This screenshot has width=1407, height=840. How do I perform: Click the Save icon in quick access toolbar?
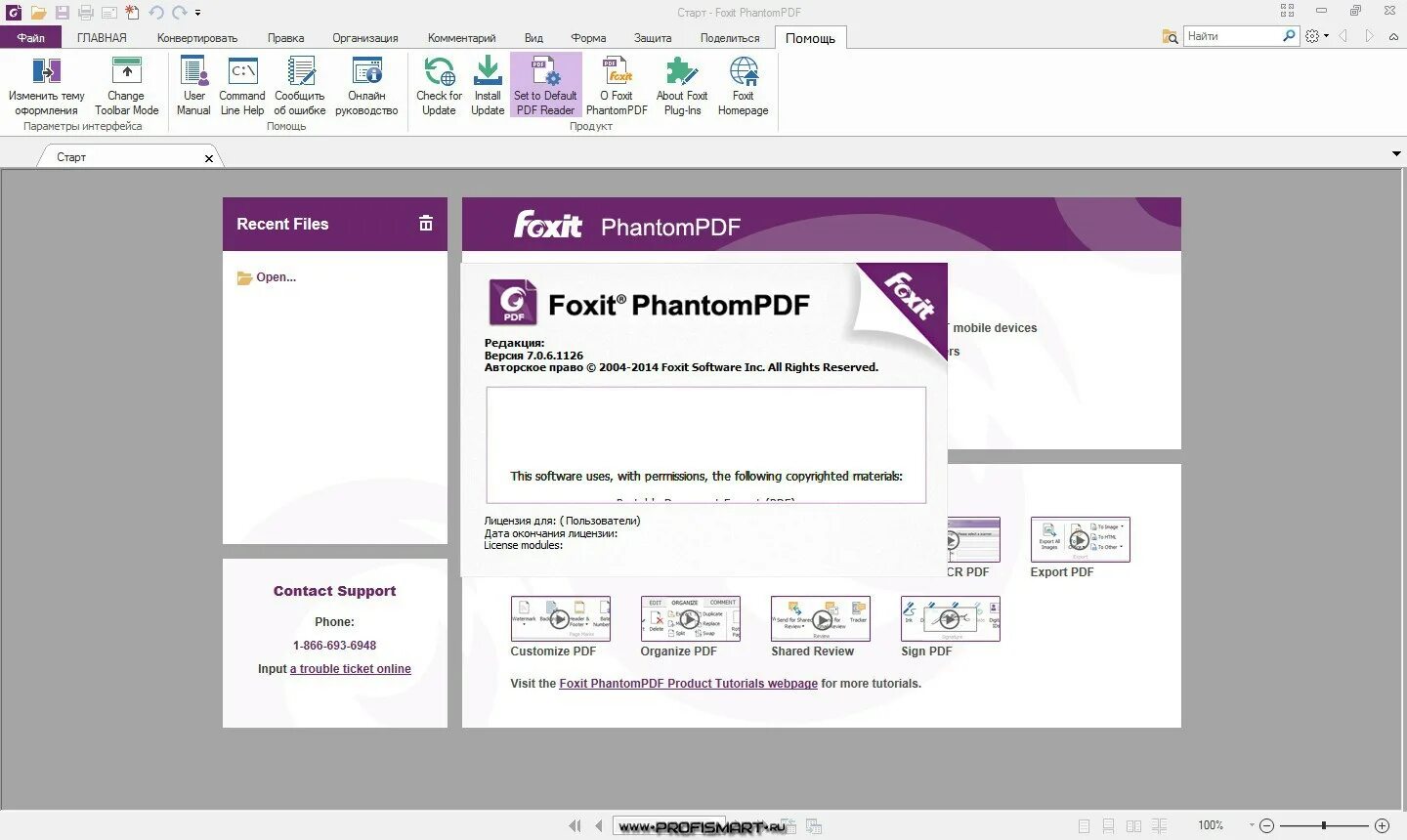pyautogui.click(x=62, y=13)
